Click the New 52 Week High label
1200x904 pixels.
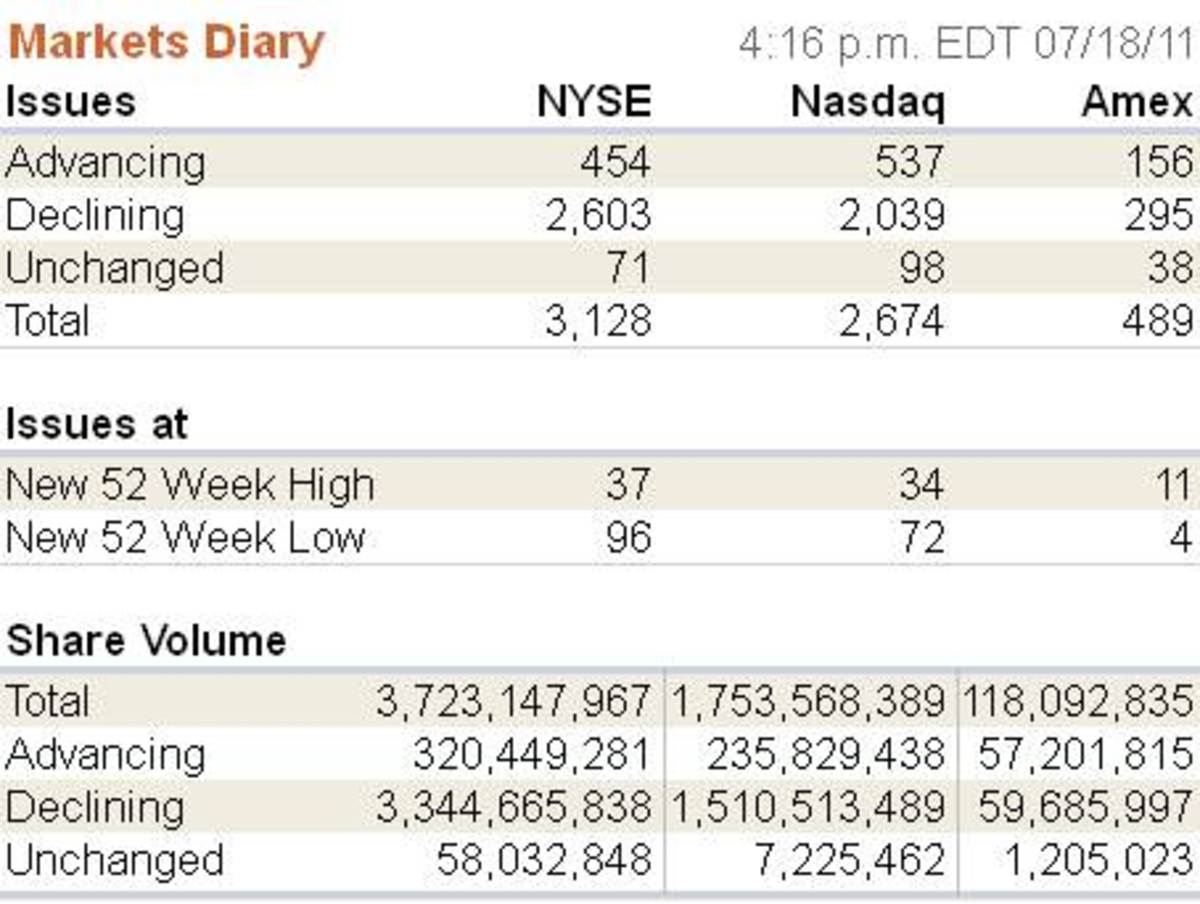(x=190, y=486)
